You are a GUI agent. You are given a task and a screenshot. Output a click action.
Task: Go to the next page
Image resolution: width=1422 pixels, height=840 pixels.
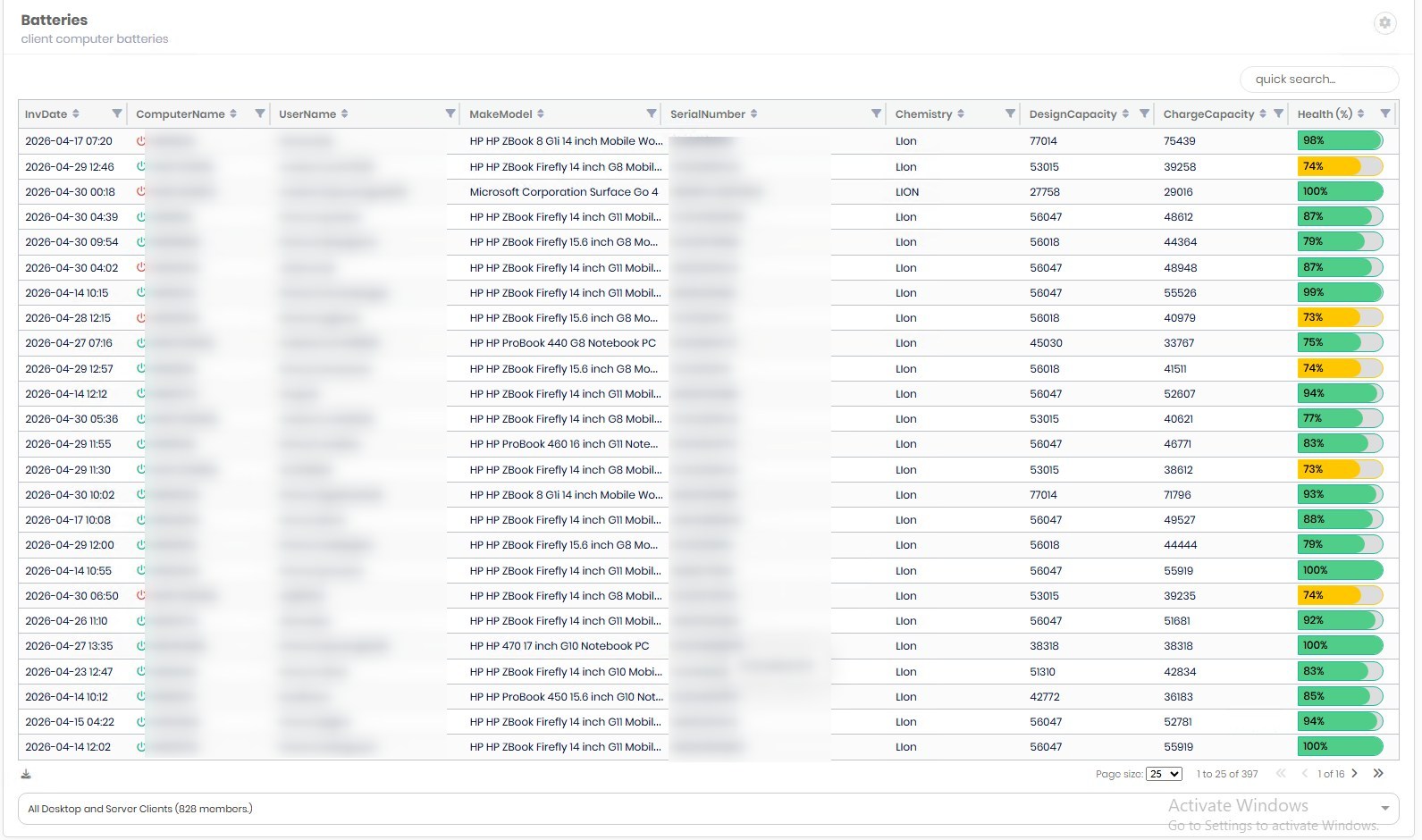click(x=1355, y=774)
